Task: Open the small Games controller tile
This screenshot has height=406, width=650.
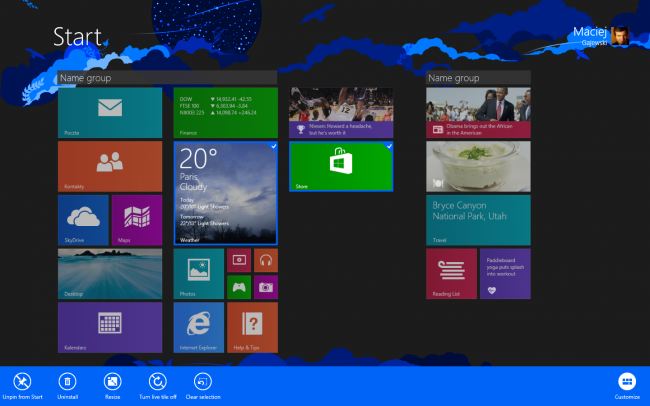Action: (x=239, y=287)
